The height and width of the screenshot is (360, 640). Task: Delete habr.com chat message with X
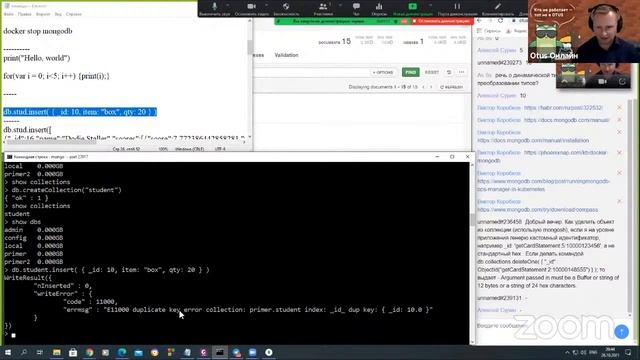pyautogui.click(x=619, y=107)
